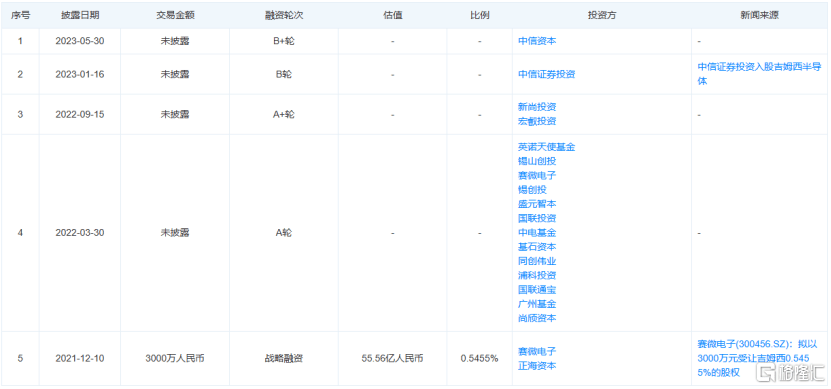This screenshot has height=389, width=831.
Task: Open the 广州基金 investor link
Action: coord(537,304)
